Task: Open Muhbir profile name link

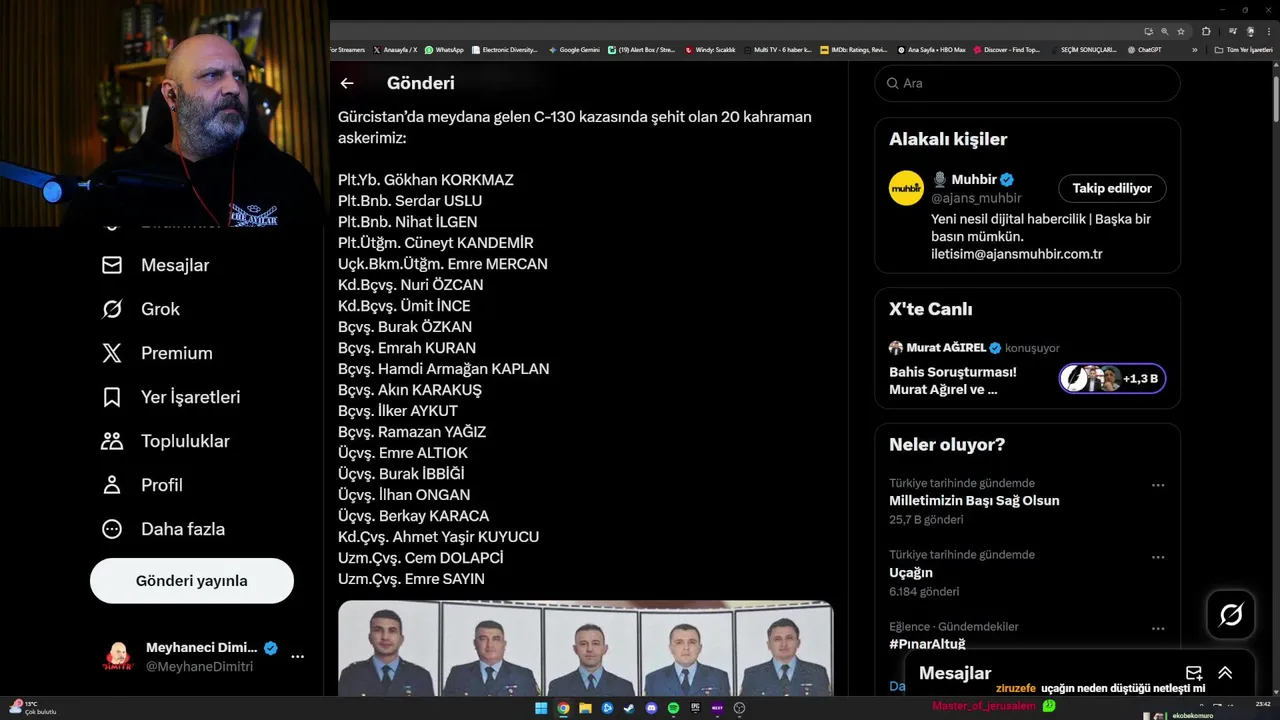Action: pos(974,179)
